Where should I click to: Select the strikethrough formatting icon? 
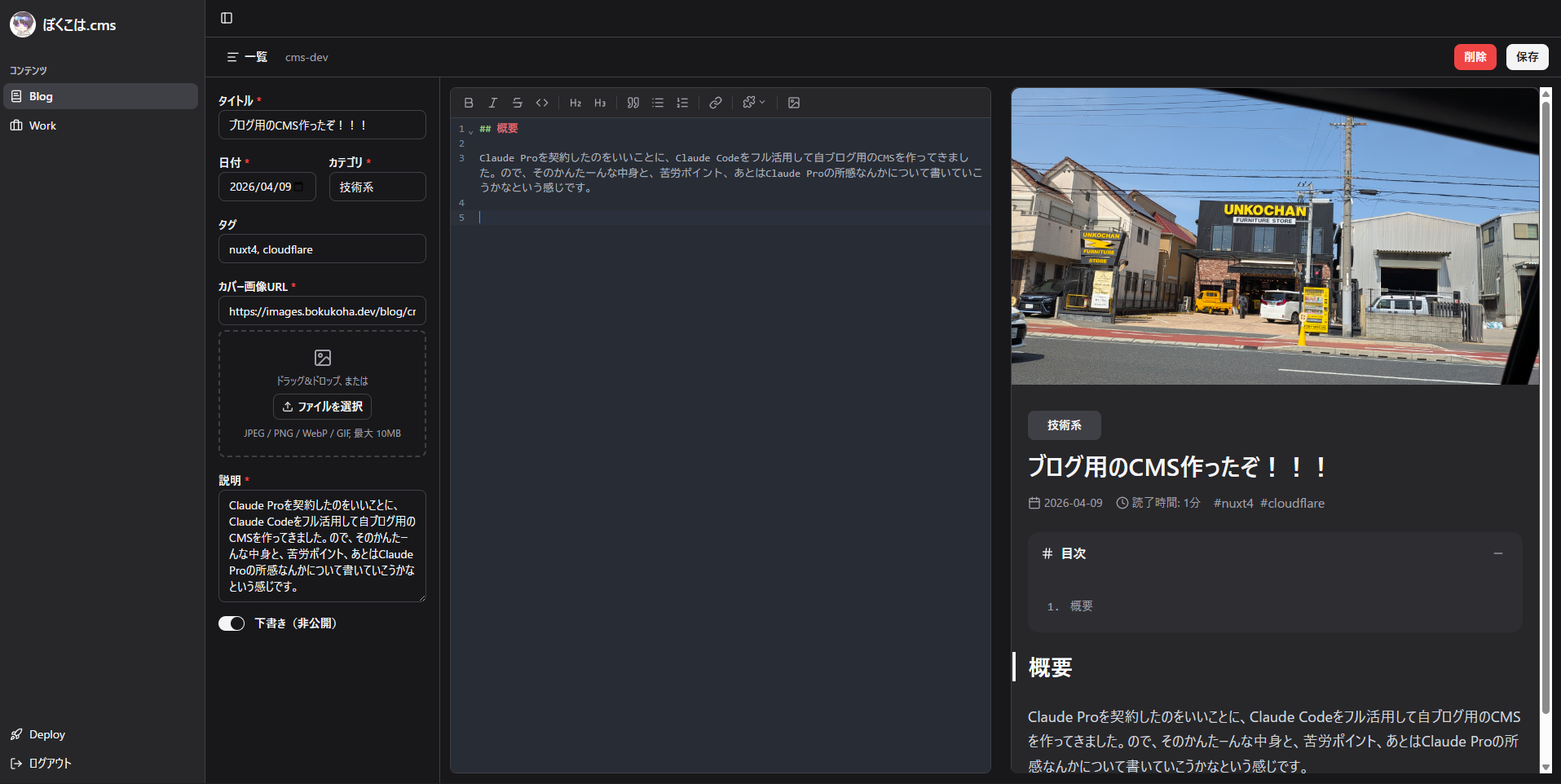[518, 103]
